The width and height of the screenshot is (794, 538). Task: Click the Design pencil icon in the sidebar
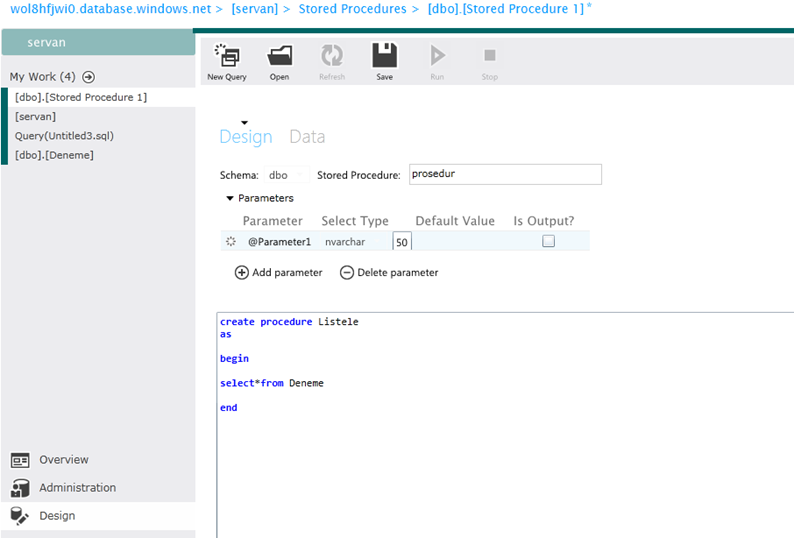tap(20, 516)
